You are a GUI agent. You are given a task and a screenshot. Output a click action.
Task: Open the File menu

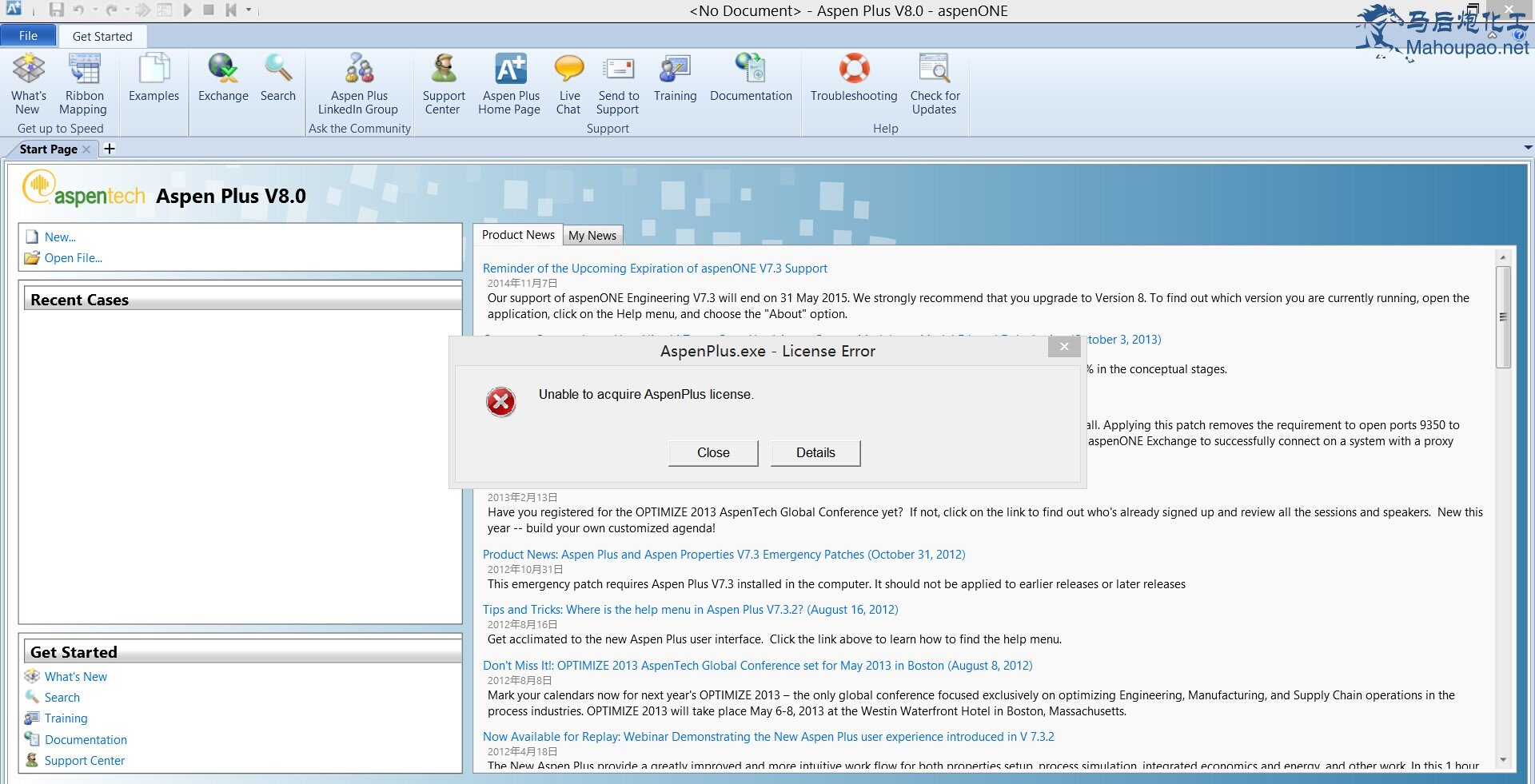tap(28, 36)
